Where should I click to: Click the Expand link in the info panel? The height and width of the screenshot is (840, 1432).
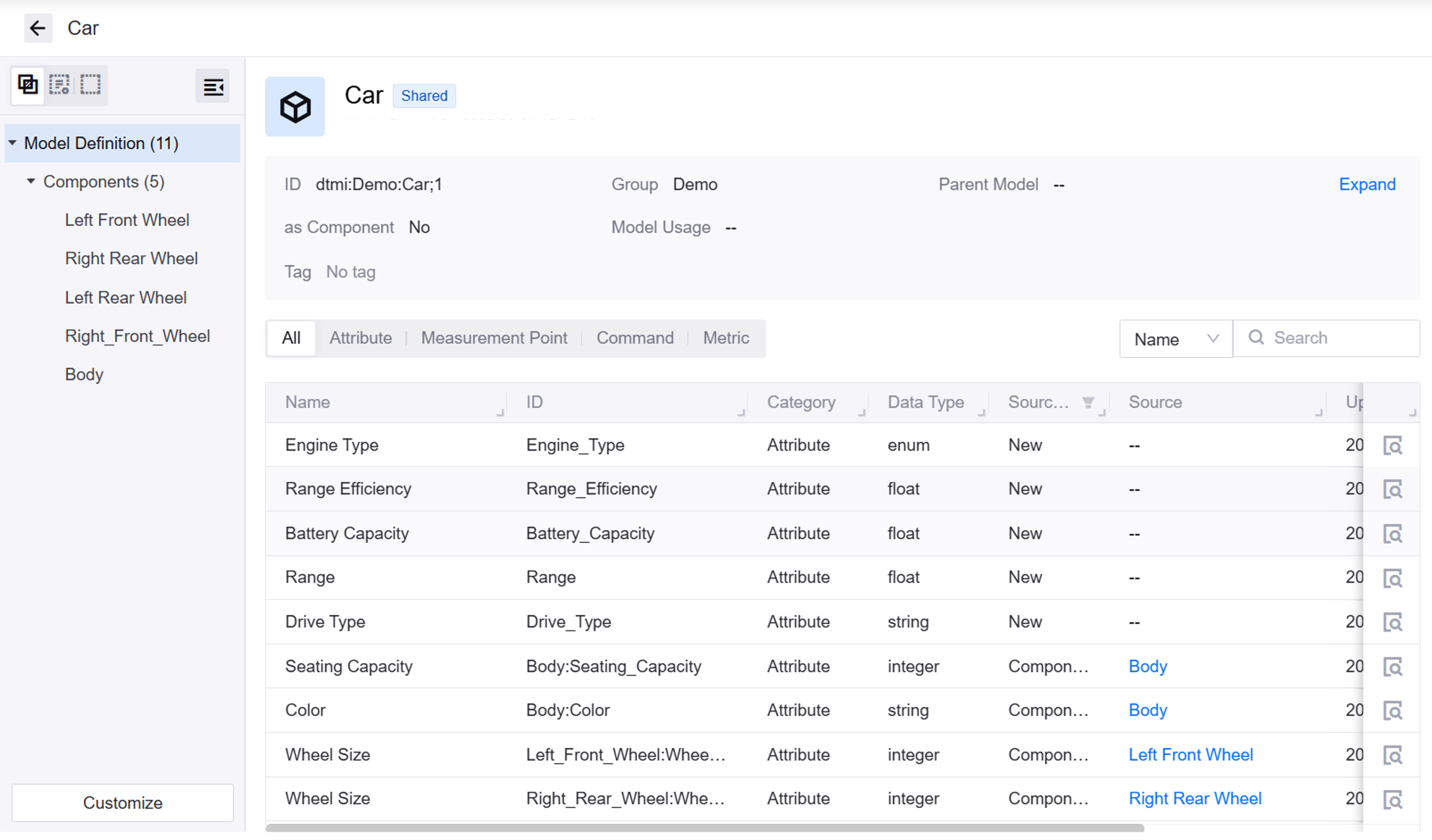click(x=1367, y=185)
